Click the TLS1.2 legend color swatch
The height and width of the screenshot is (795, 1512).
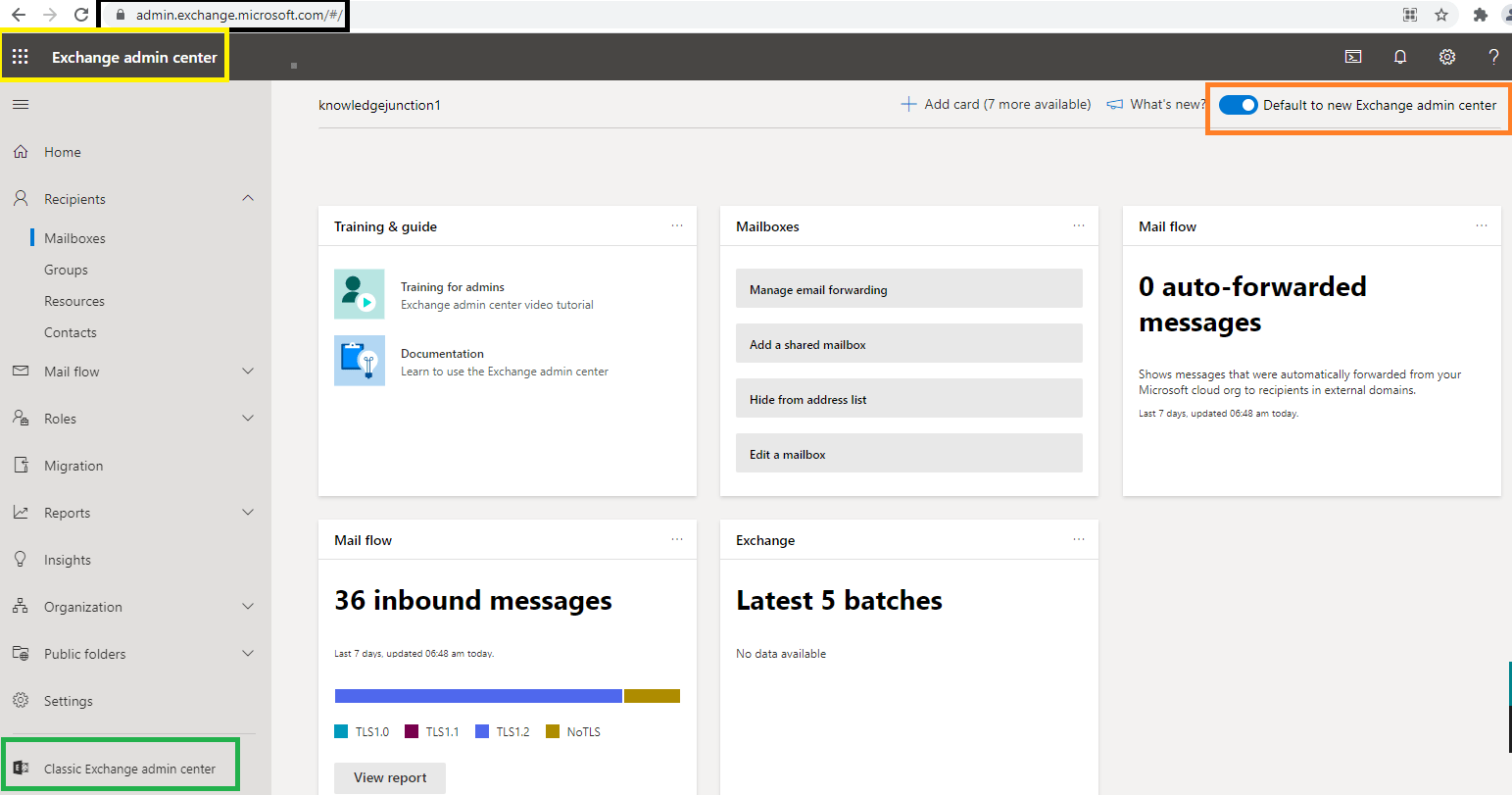click(483, 730)
